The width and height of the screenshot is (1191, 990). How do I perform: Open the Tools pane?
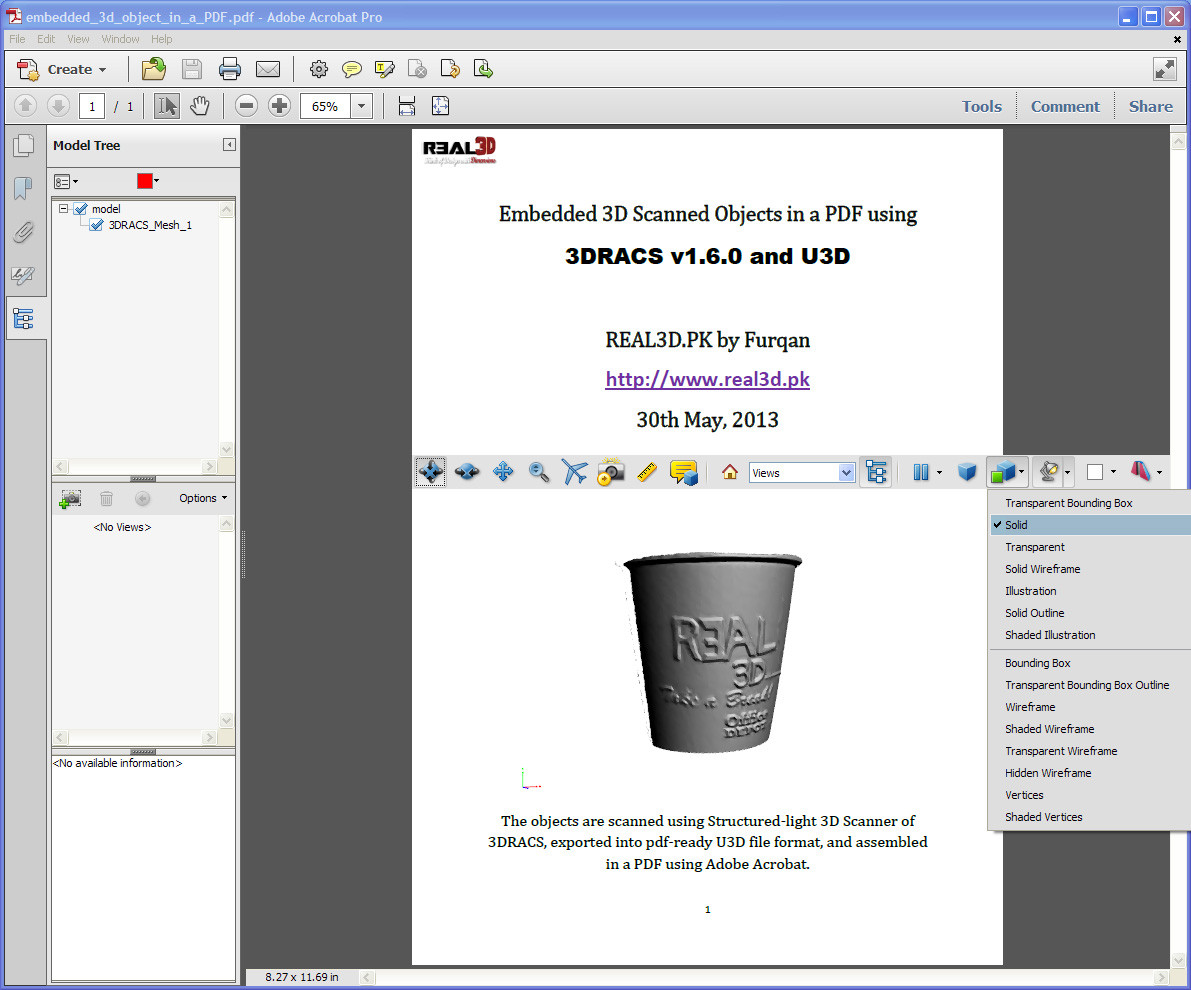[981, 106]
